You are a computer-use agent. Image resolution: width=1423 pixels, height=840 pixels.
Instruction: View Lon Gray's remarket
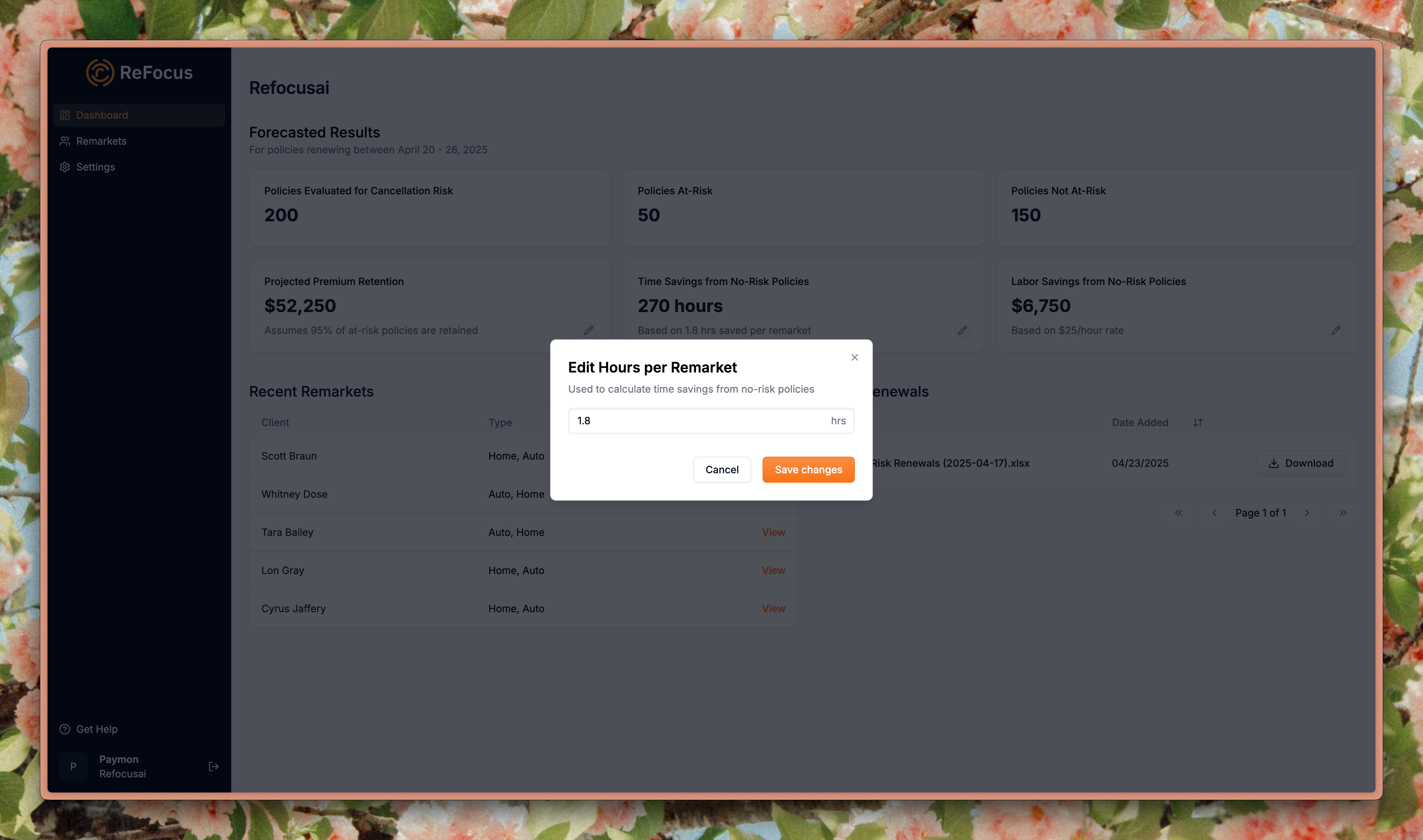(773, 570)
